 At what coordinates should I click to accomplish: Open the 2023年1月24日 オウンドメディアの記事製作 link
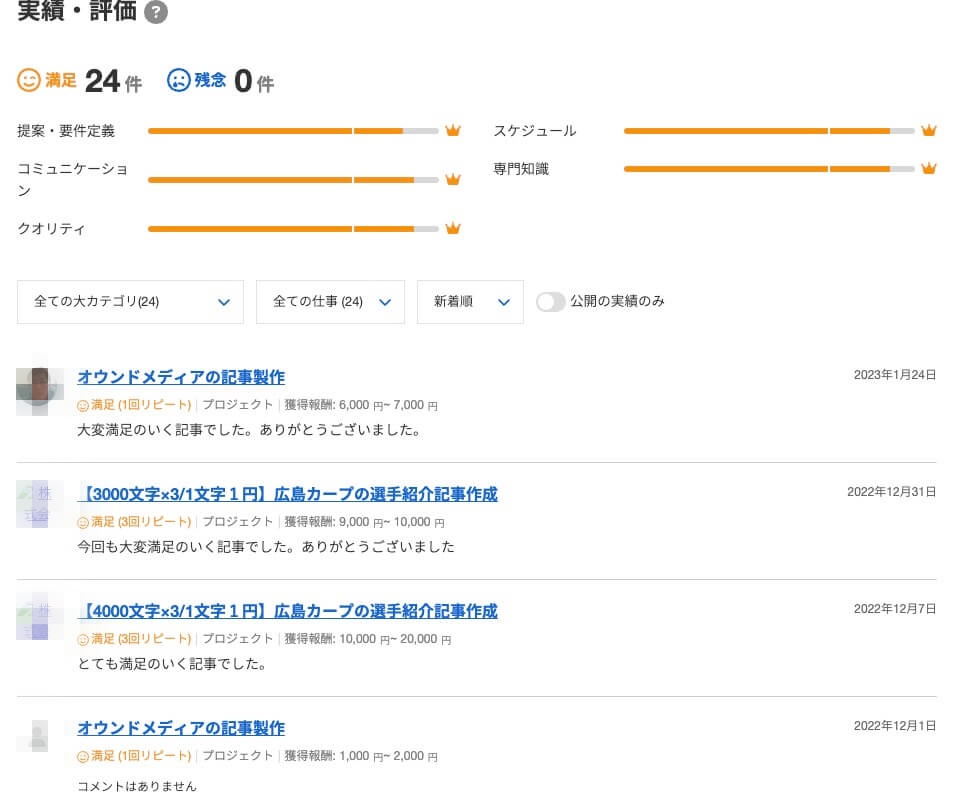[181, 377]
